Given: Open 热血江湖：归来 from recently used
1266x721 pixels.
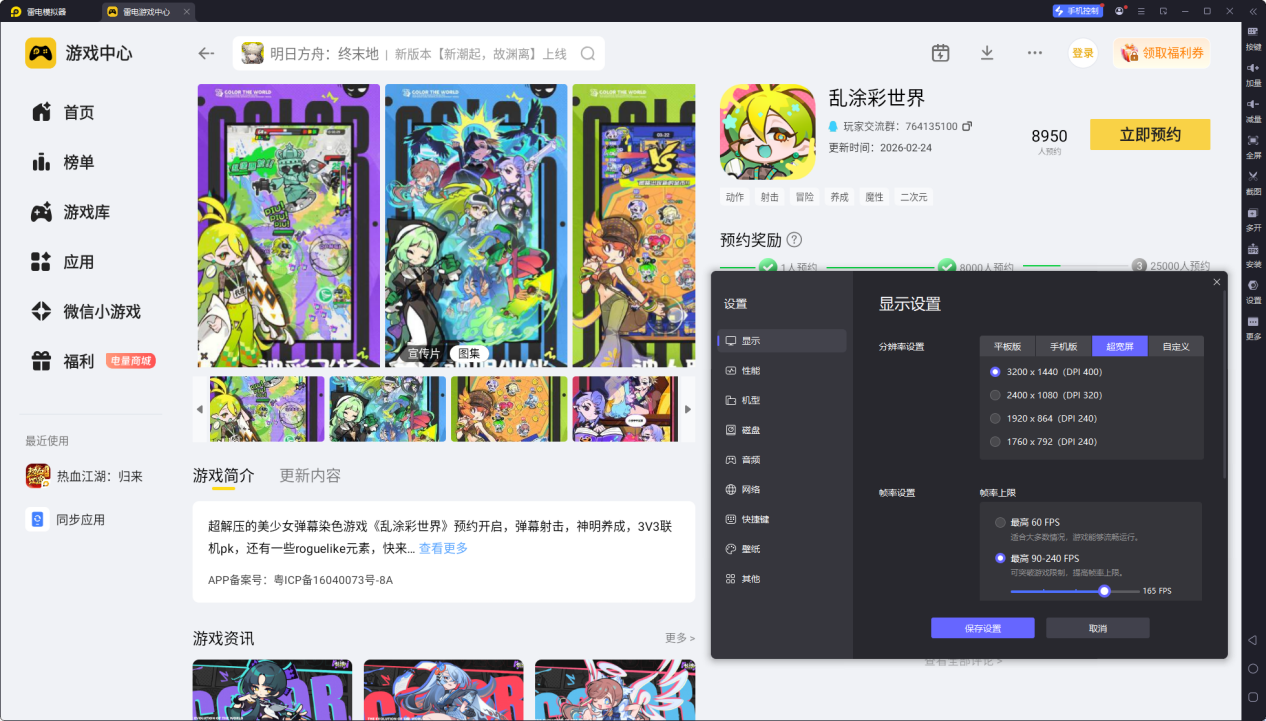Looking at the screenshot, I should [x=84, y=477].
